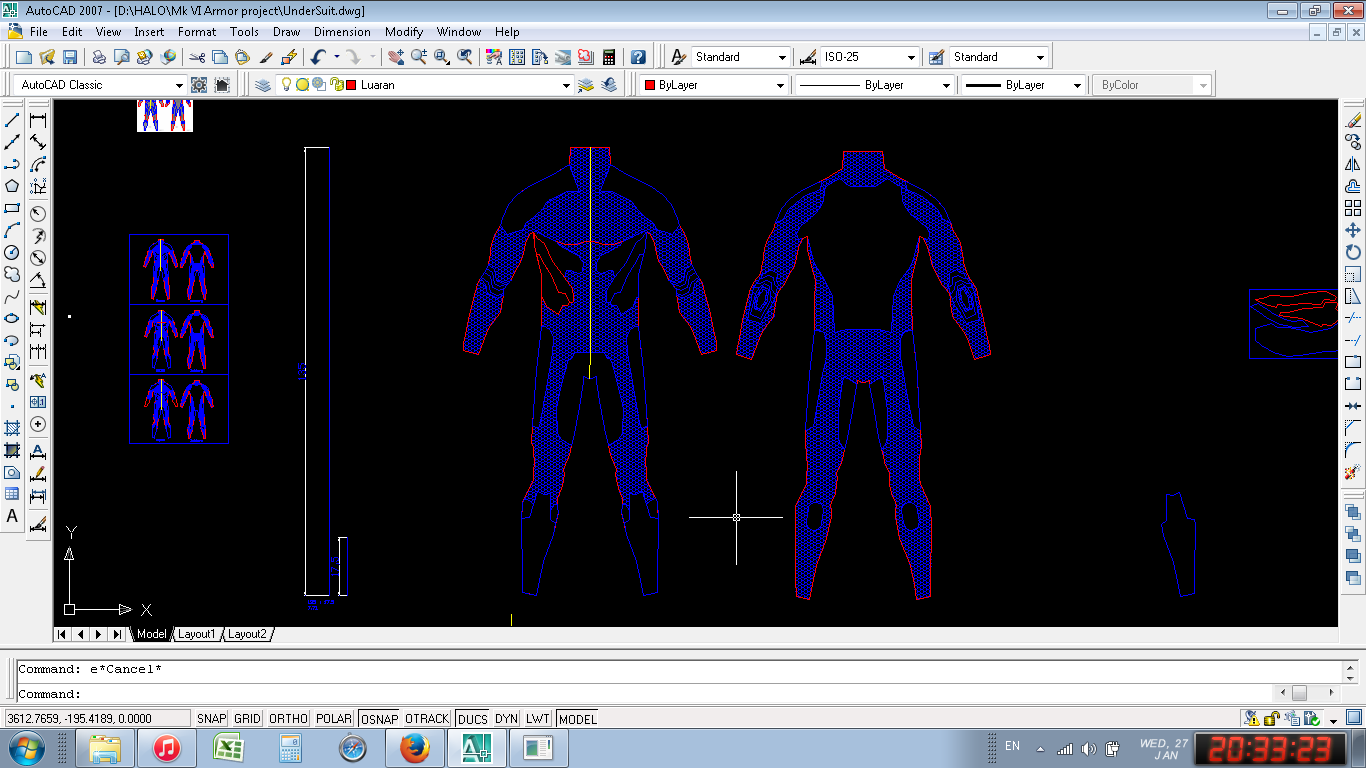
Task: Select the Multiline Text tool
Action: (12, 516)
